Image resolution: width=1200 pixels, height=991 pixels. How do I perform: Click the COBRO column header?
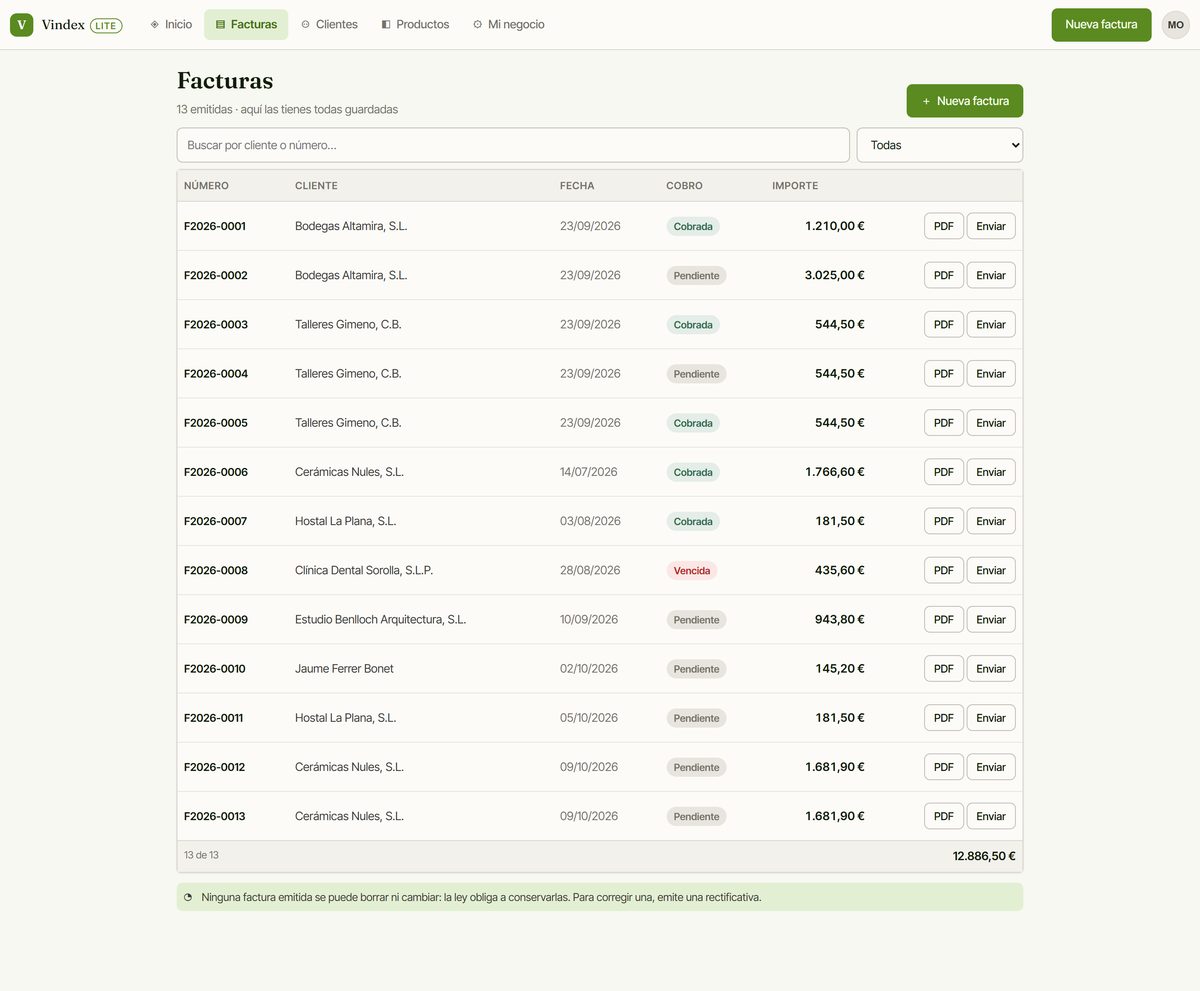coord(684,186)
